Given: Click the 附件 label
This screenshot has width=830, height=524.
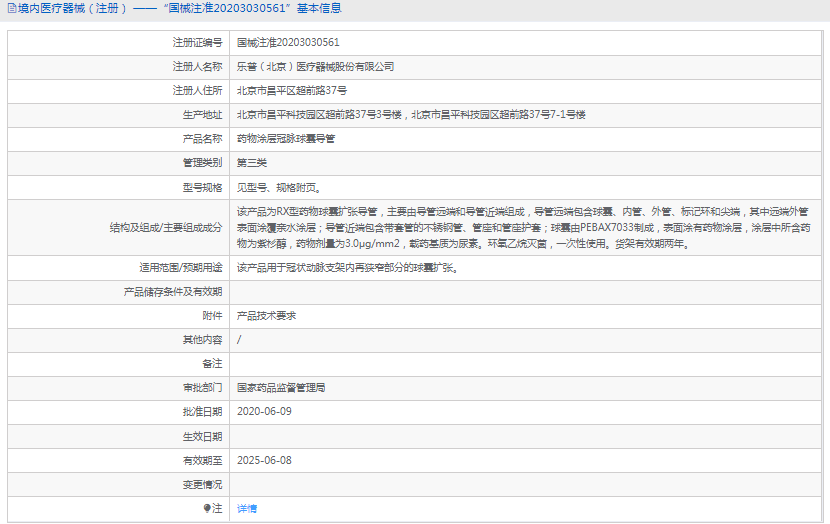Looking at the screenshot, I should click(x=212, y=316).
